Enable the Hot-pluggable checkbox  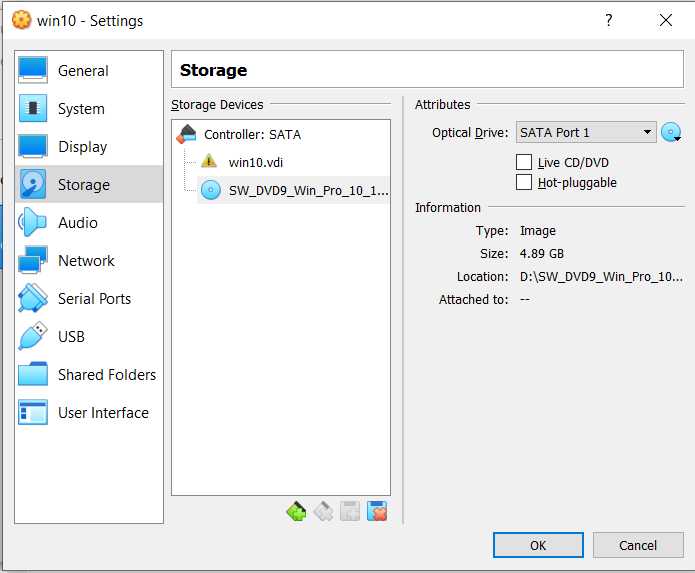point(523,182)
